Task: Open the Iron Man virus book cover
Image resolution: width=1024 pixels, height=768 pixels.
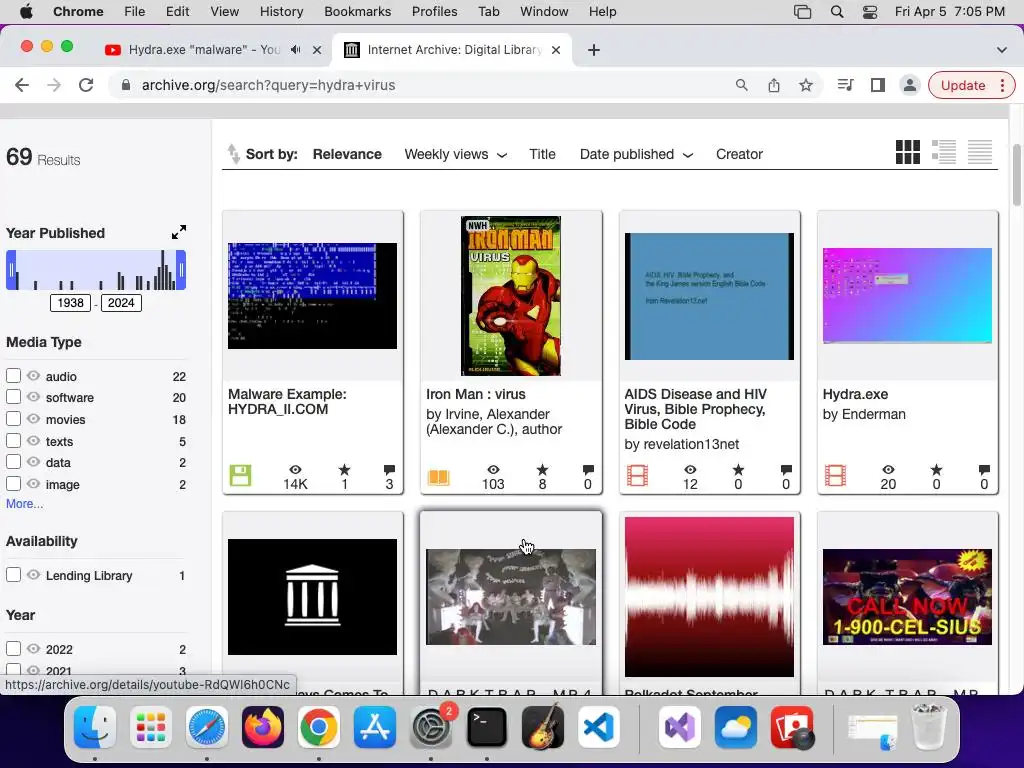Action: 511,296
